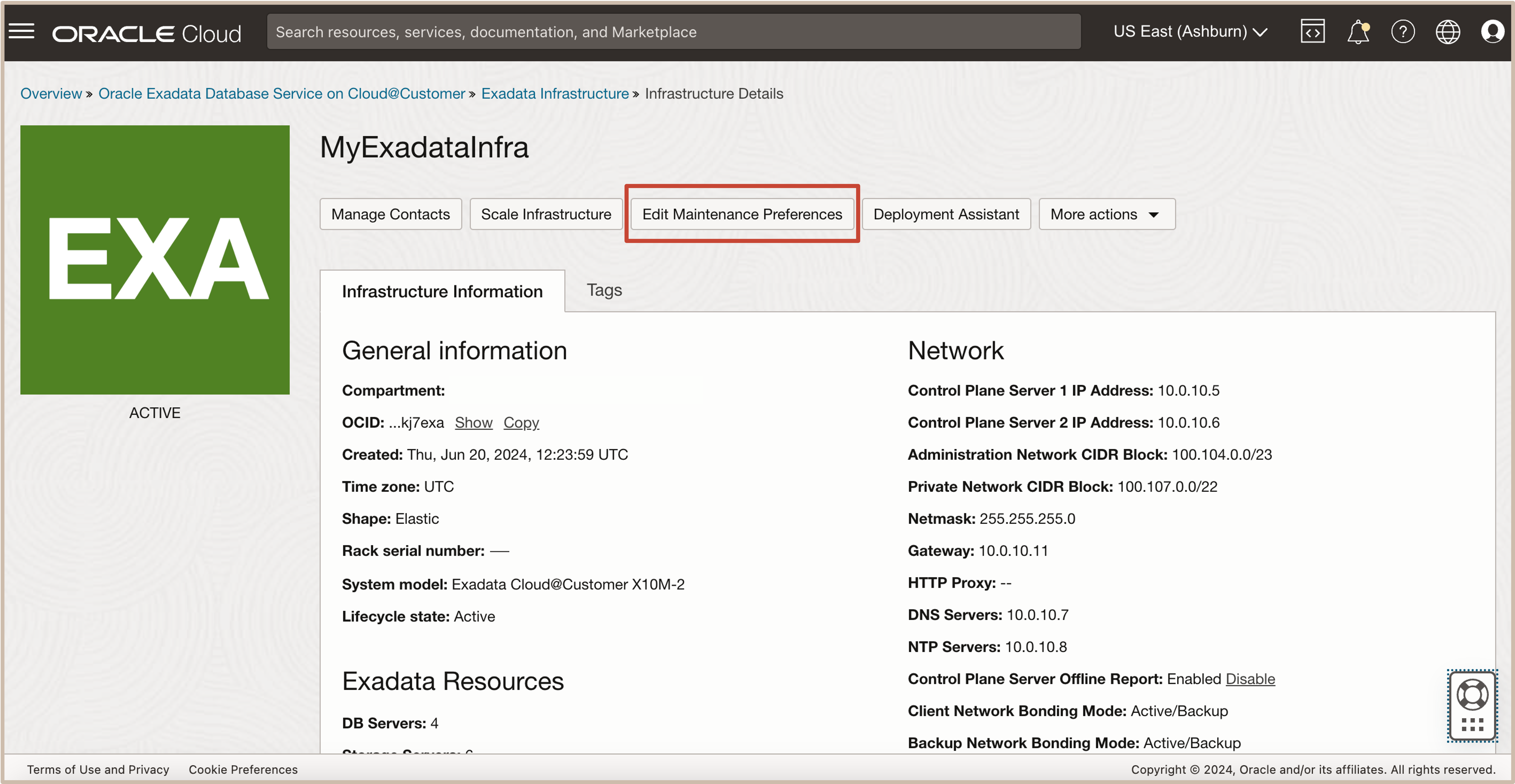
Task: Open Cloud Shell developer tools icon
Action: (x=1312, y=32)
